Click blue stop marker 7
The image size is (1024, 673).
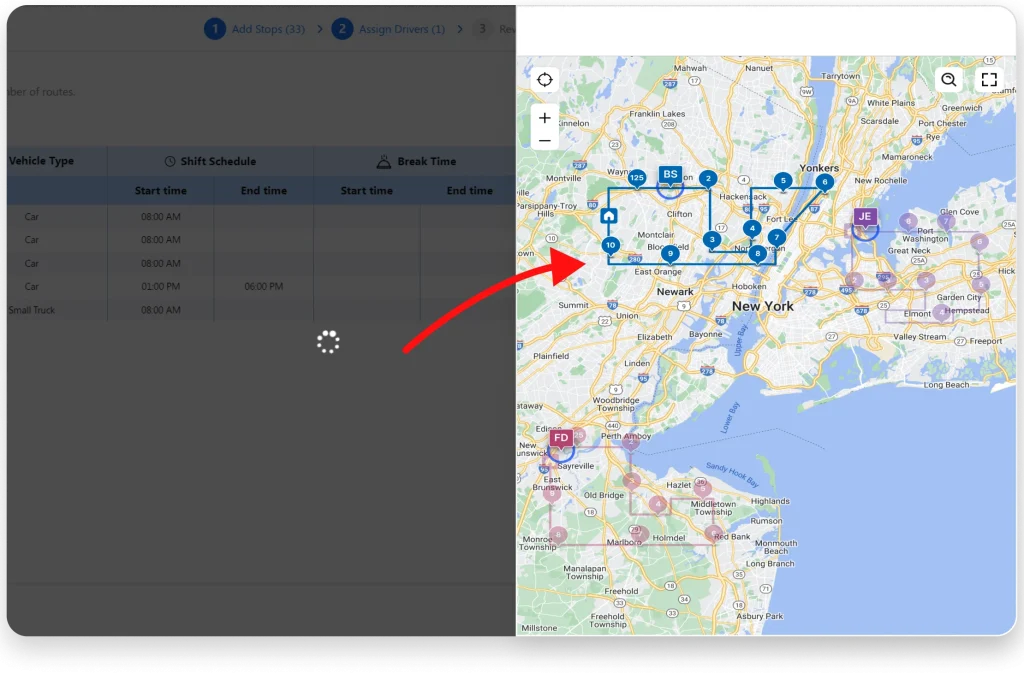pyautogui.click(x=776, y=238)
